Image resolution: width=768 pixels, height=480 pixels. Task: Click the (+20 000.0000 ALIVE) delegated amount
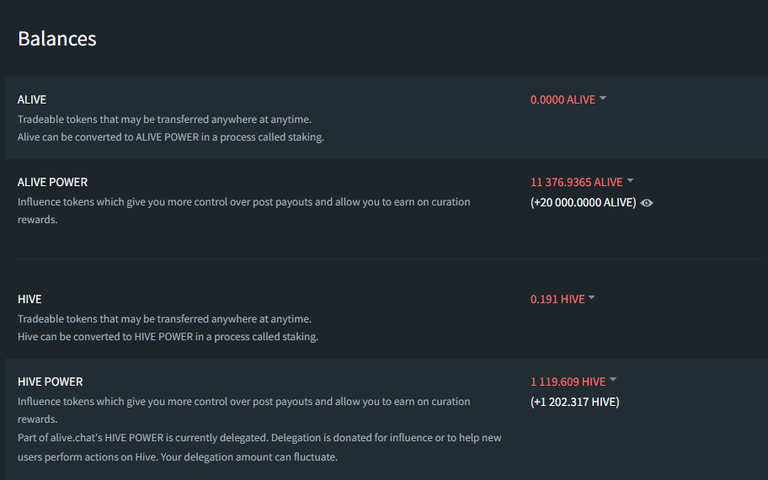(583, 202)
